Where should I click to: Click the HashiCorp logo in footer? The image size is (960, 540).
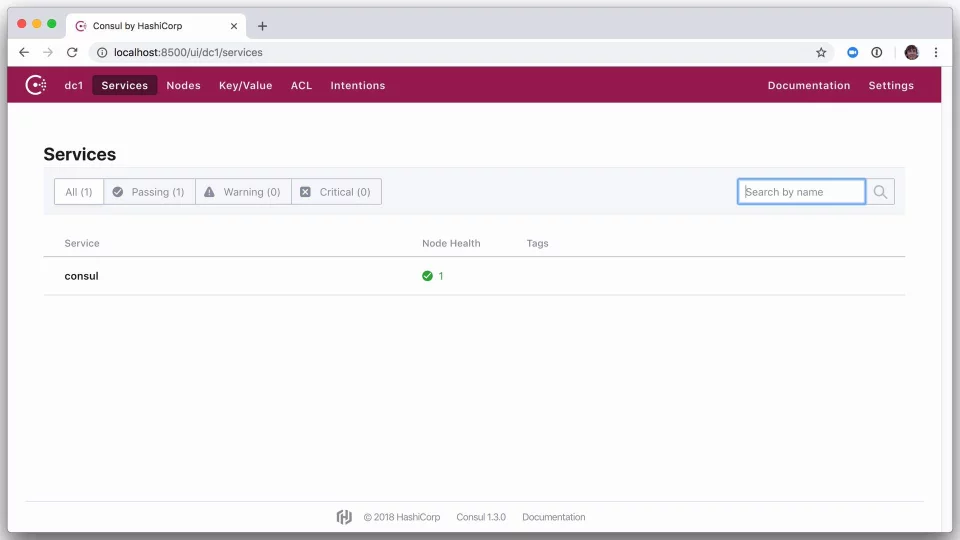point(344,517)
